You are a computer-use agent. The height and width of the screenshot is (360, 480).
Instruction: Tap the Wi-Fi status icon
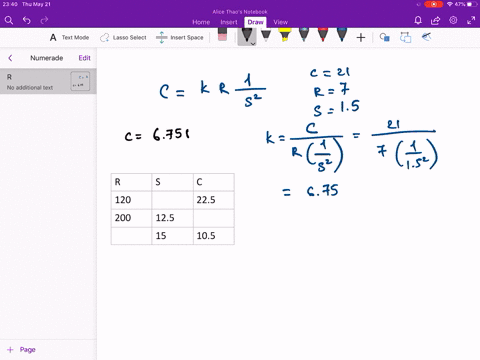[450, 4]
